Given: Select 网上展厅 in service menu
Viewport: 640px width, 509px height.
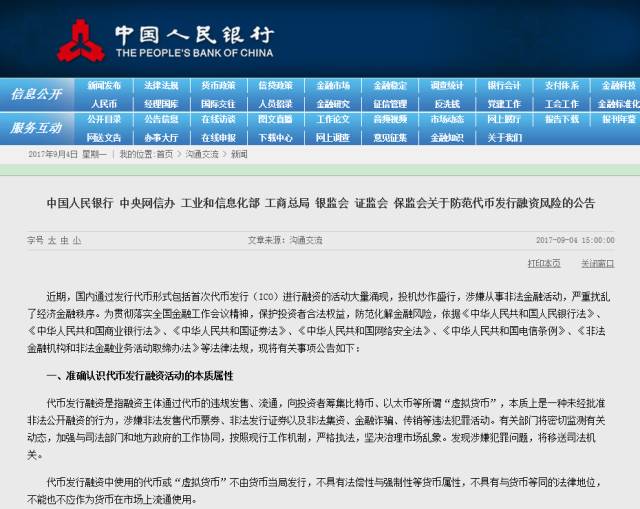Looking at the screenshot, I should pyautogui.click(x=504, y=119).
